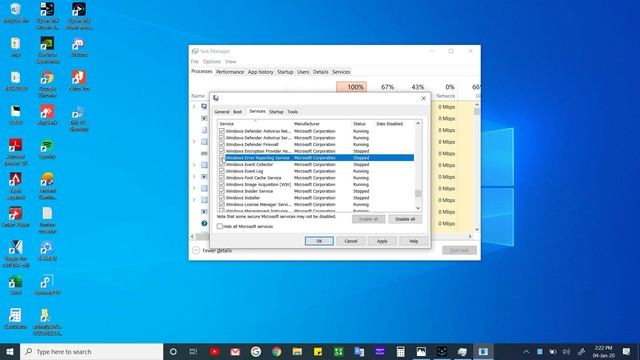Open the Photos taskbar icon
The width and height of the screenshot is (640, 360).
(x=421, y=351)
